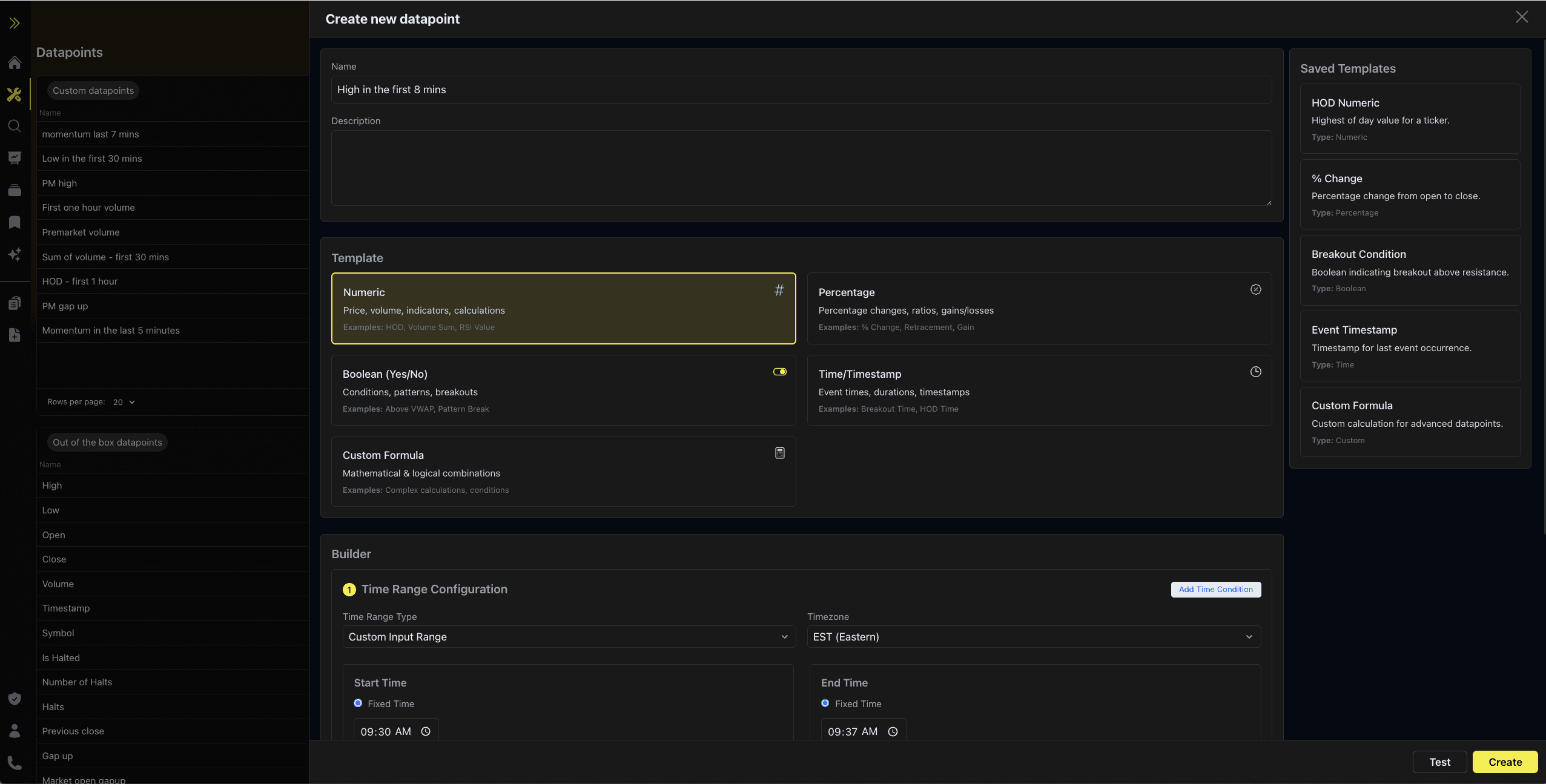Select Custom datapoints tab

coord(93,90)
